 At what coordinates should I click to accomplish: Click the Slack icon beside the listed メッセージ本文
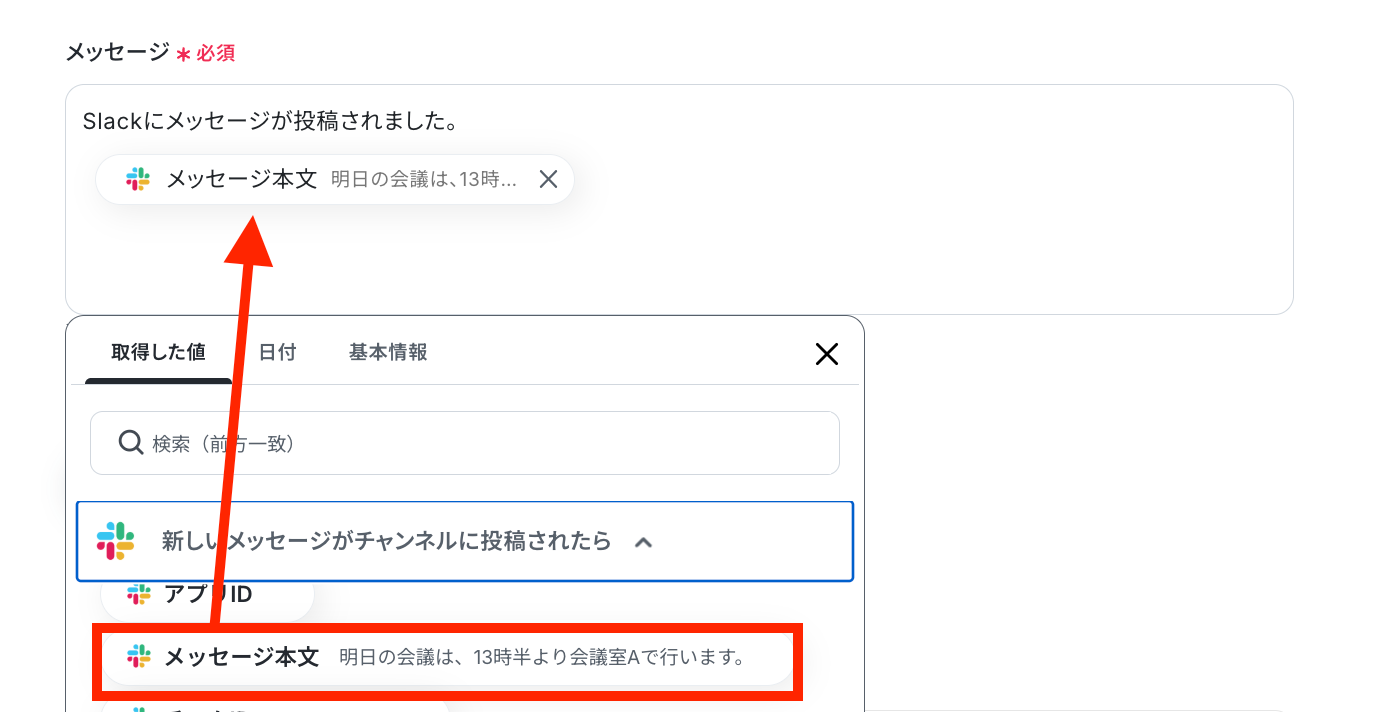(x=139, y=657)
